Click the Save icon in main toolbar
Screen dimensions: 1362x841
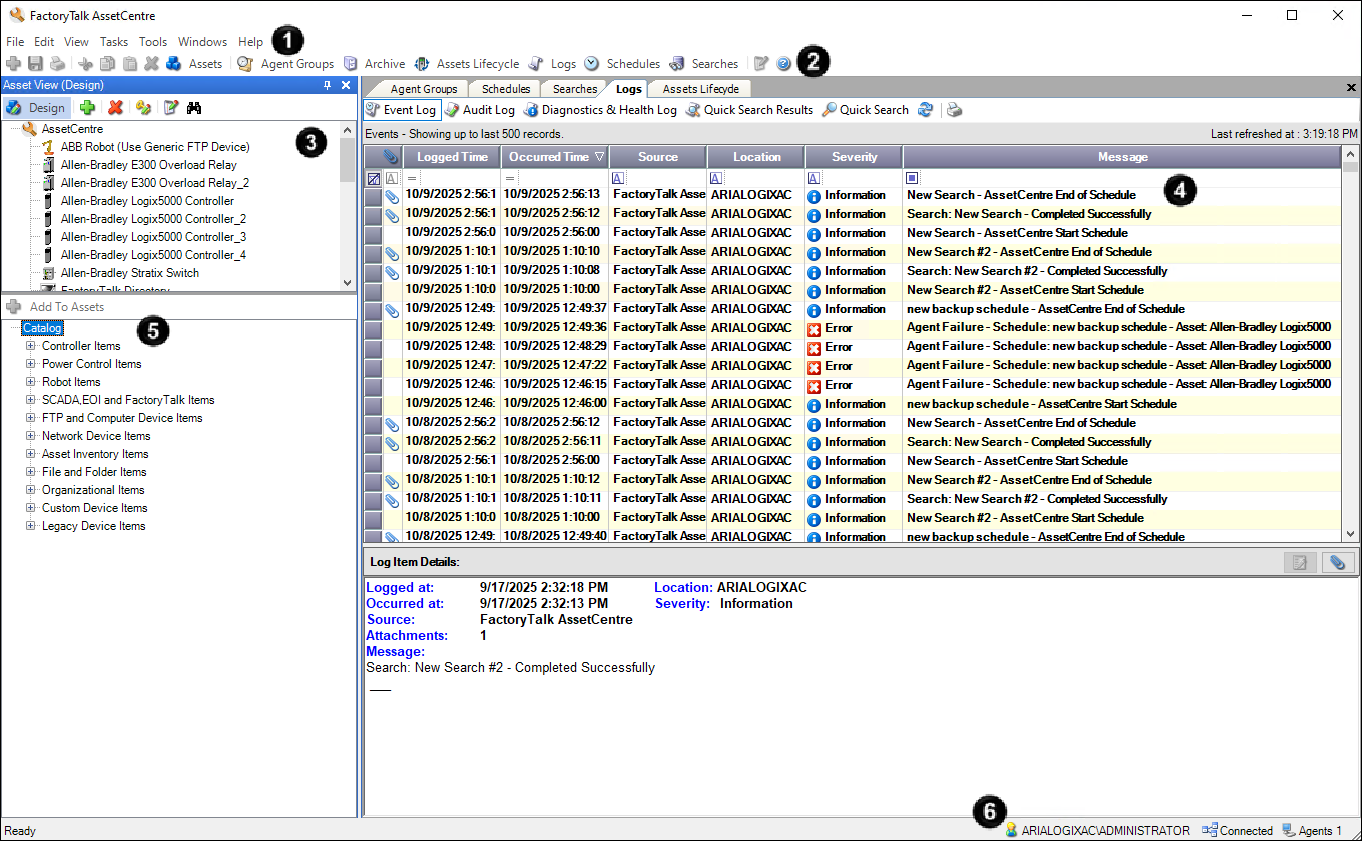pos(35,64)
